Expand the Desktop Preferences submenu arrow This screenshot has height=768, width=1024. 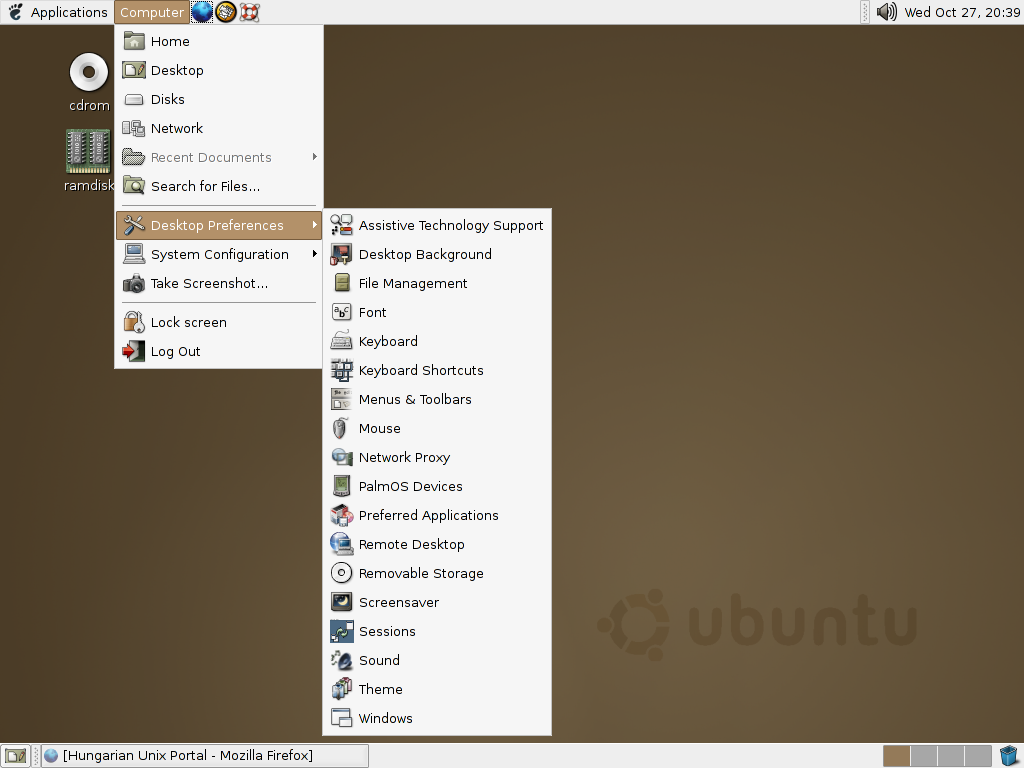[x=315, y=225]
